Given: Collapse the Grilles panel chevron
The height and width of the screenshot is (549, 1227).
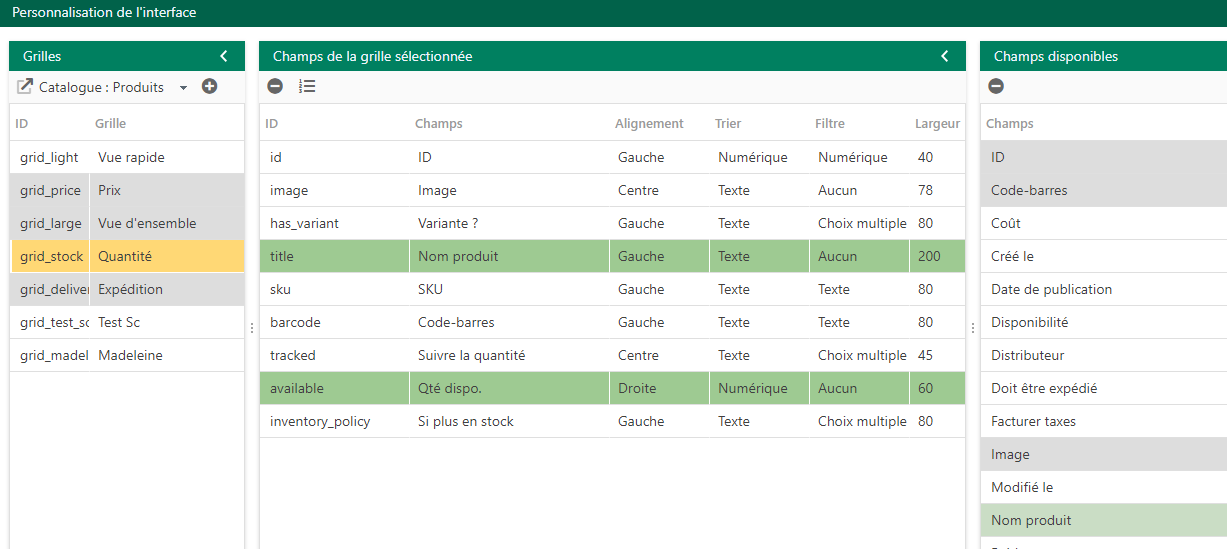Looking at the screenshot, I should 224,56.
